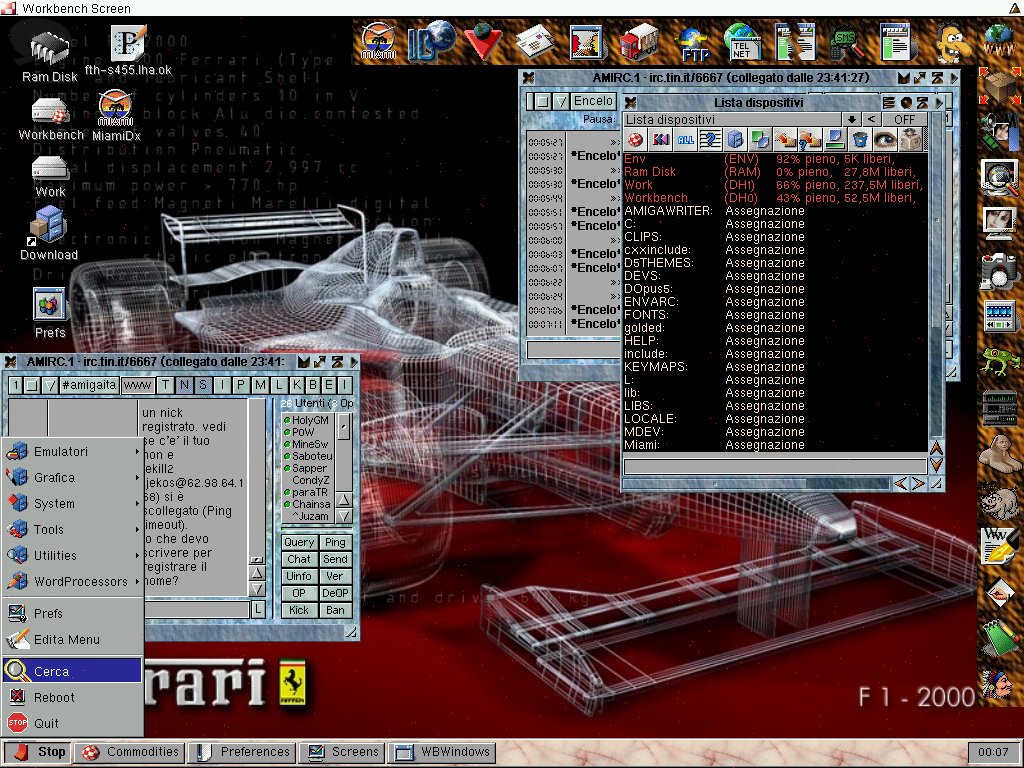
Task: Click the ALL icon in Lista dispositivi toolbar
Action: 685,140
